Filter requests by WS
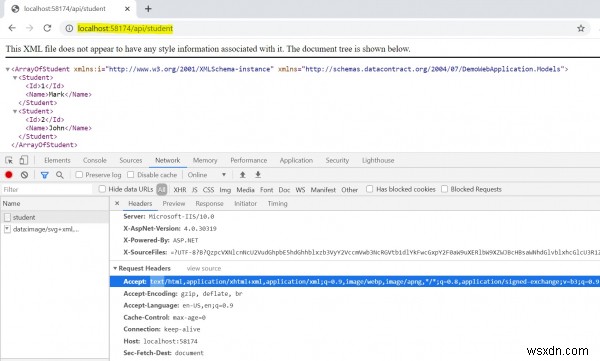The width and height of the screenshot is (600, 361). tap(300, 189)
